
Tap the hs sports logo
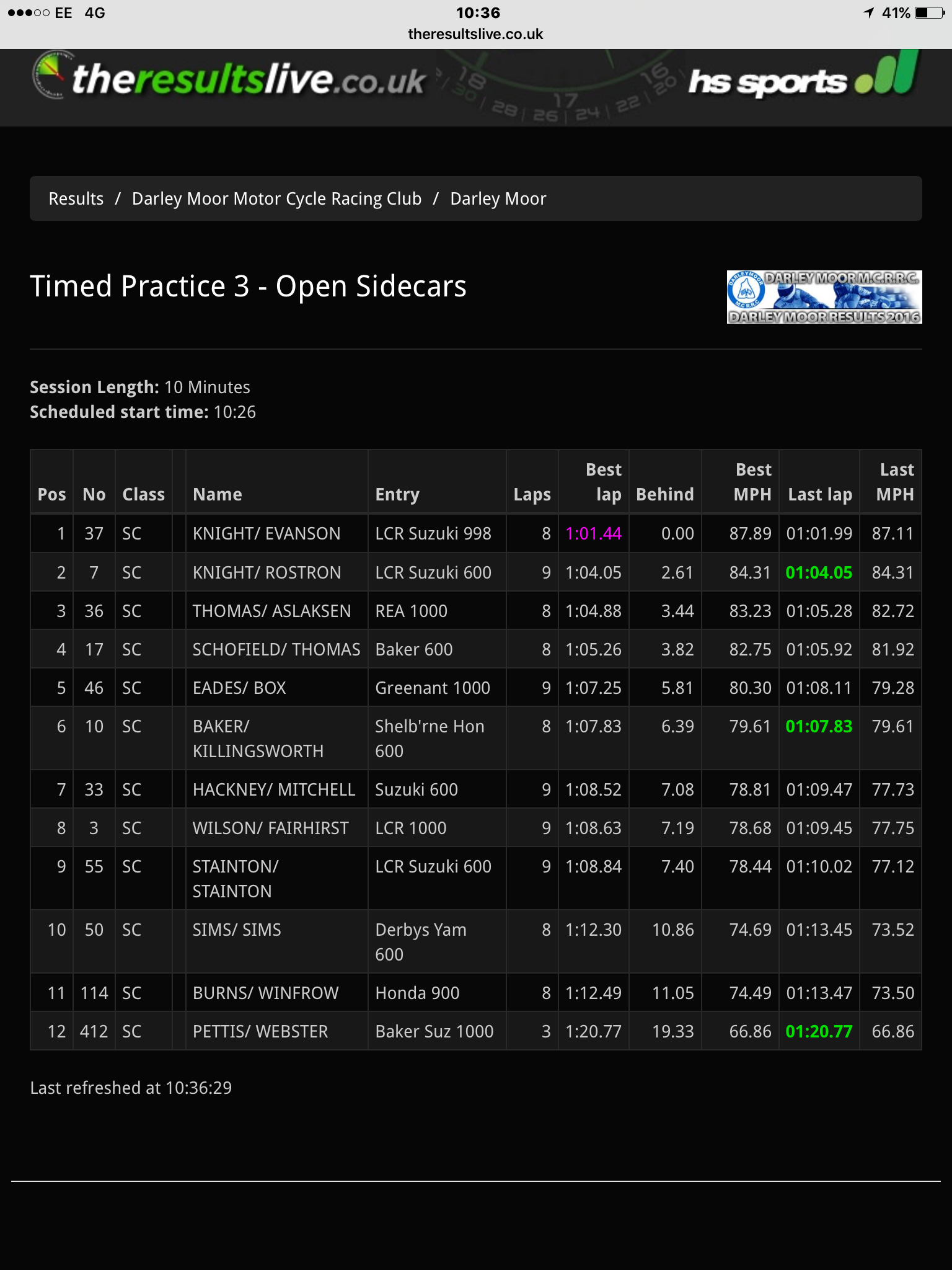coord(804,77)
